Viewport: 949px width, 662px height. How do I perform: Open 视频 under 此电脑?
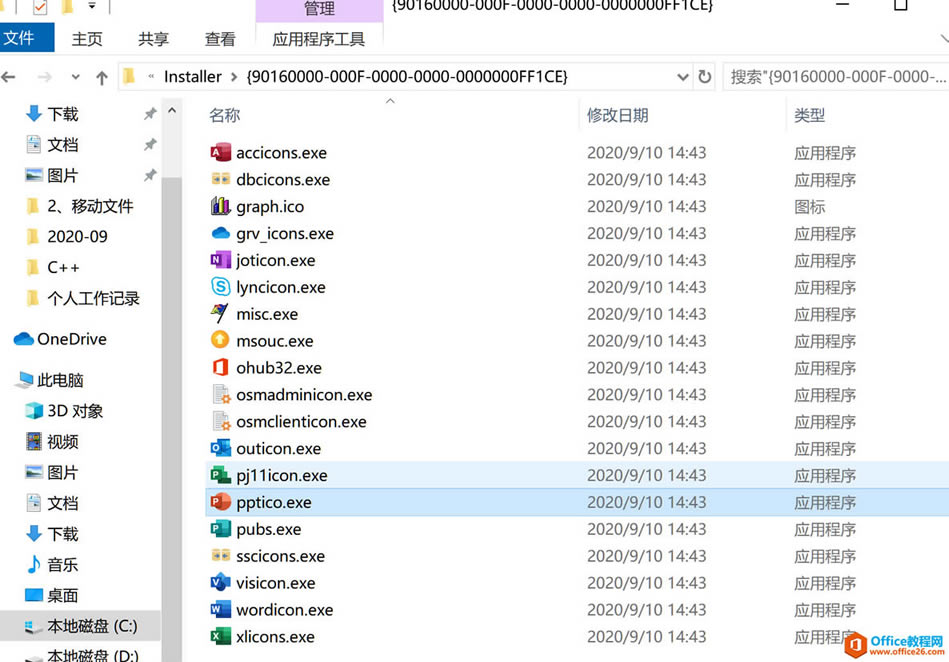[63, 442]
